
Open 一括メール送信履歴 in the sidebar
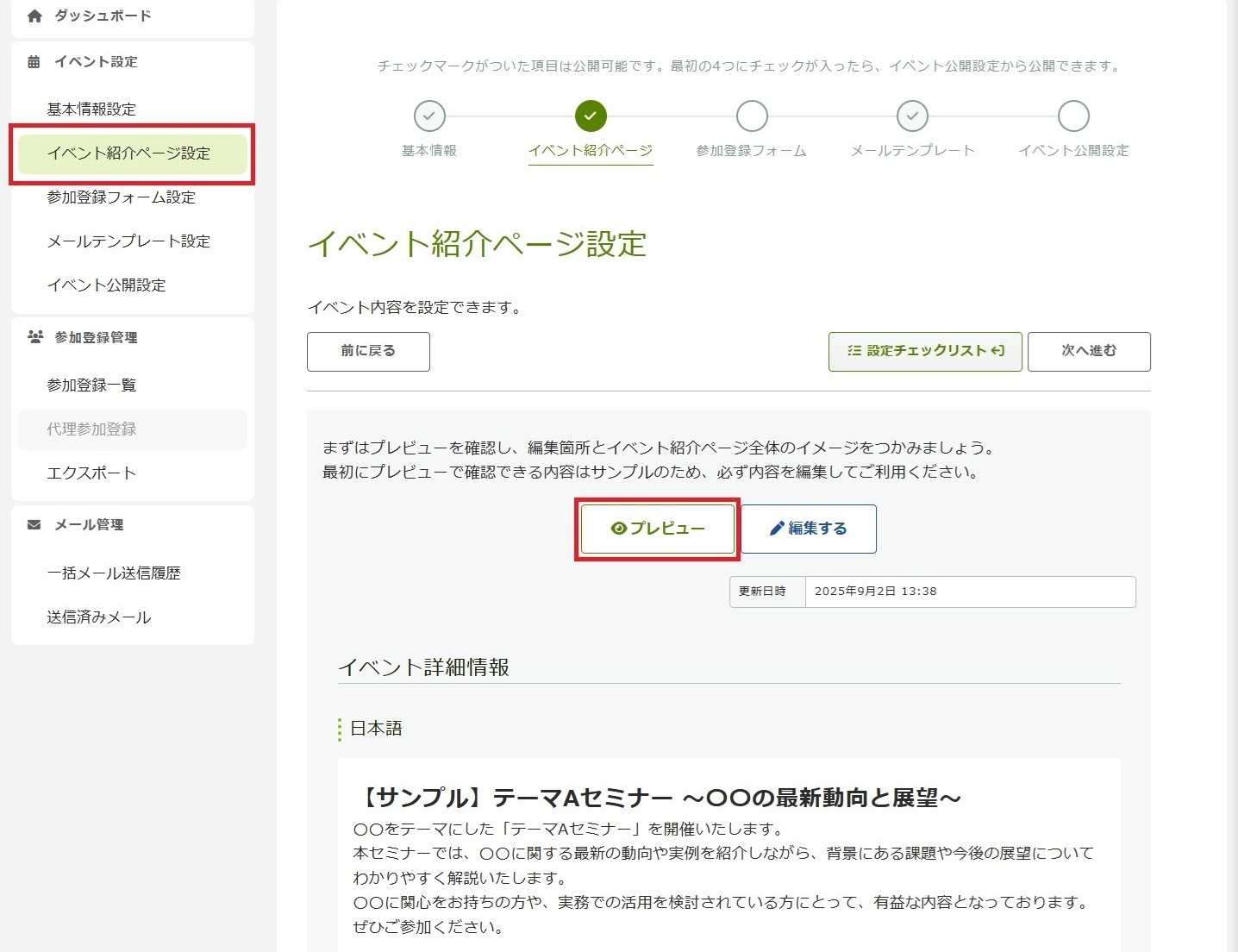114,573
